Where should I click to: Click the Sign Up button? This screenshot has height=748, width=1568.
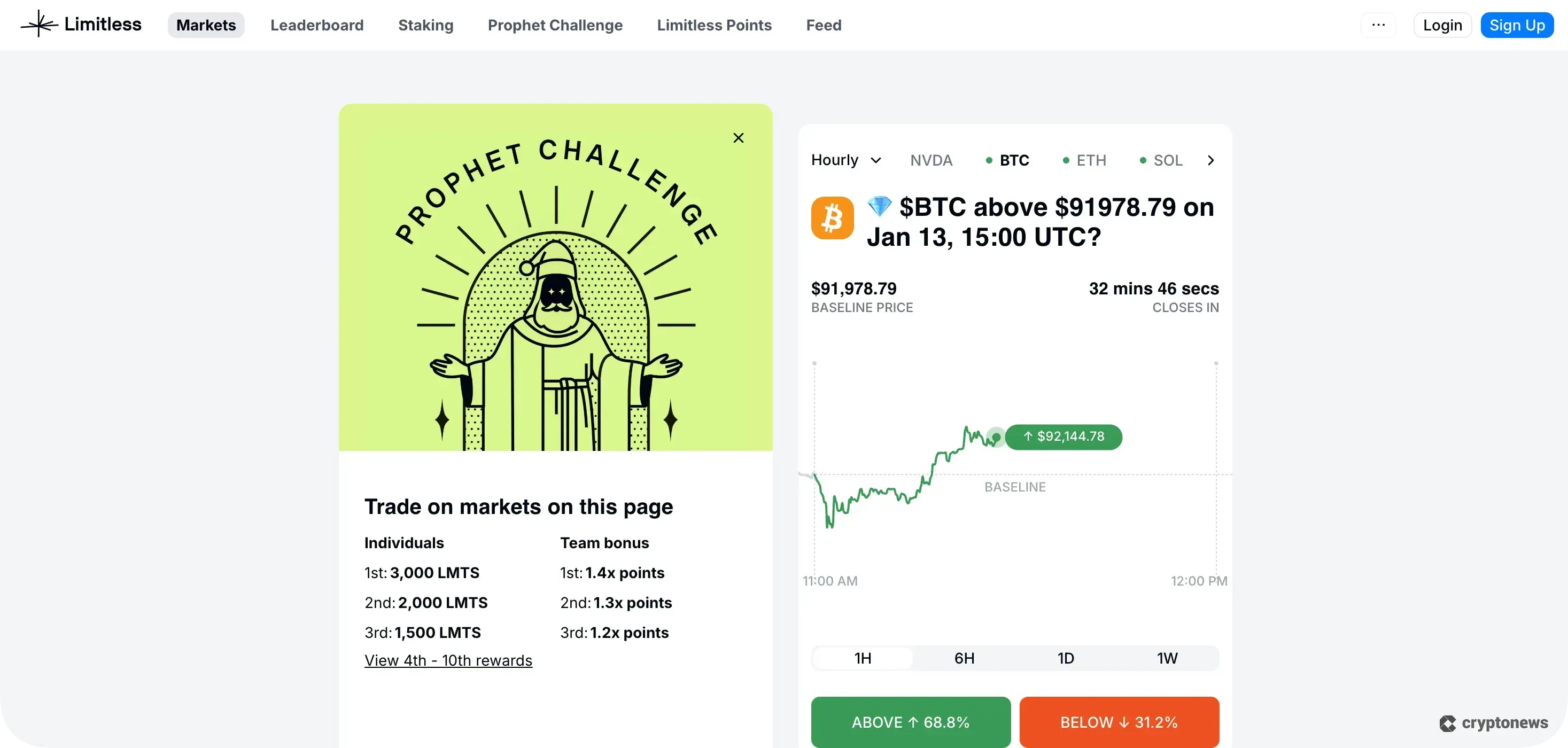pyautogui.click(x=1517, y=25)
